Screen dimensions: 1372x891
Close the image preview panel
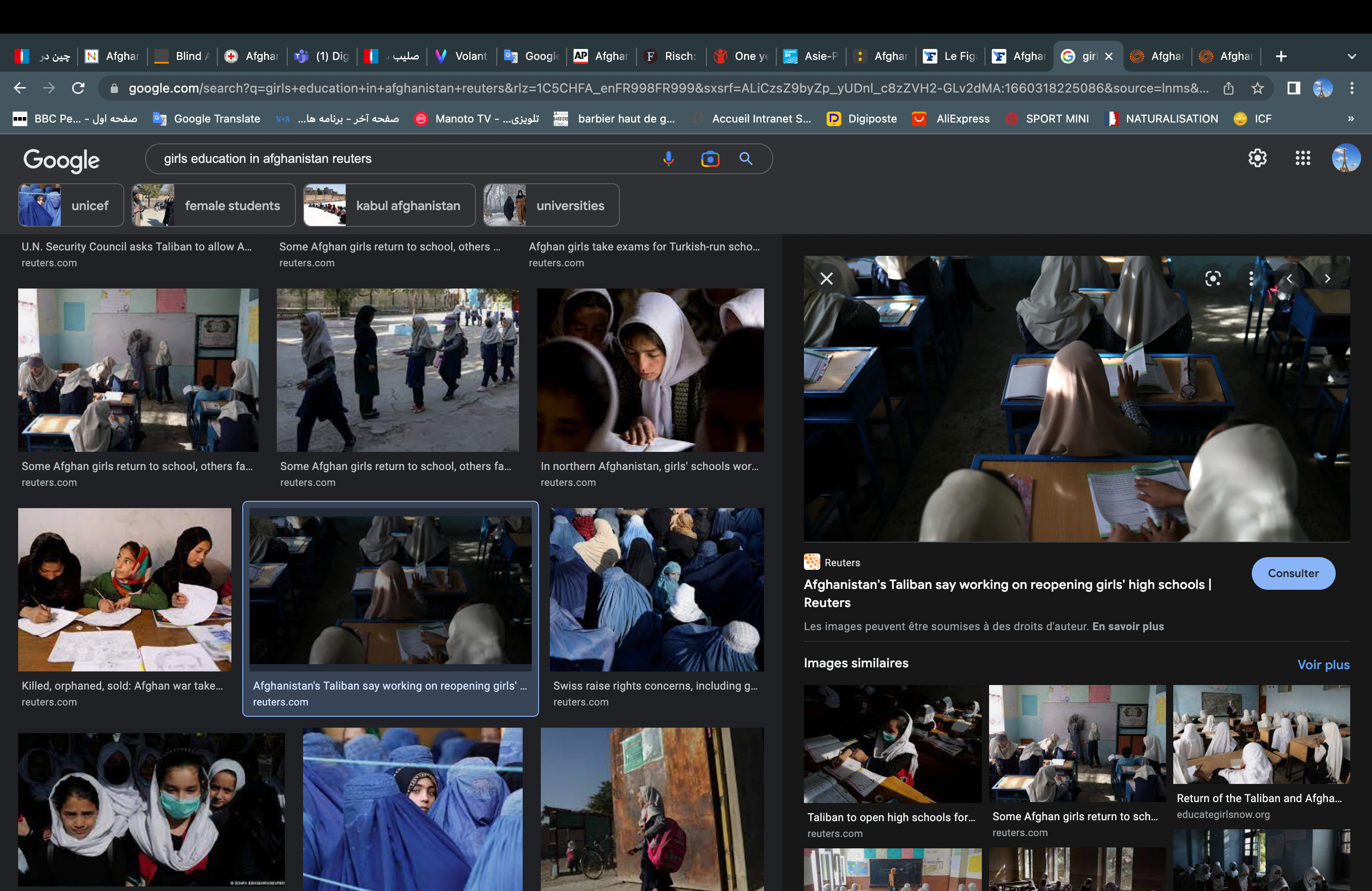(x=826, y=279)
